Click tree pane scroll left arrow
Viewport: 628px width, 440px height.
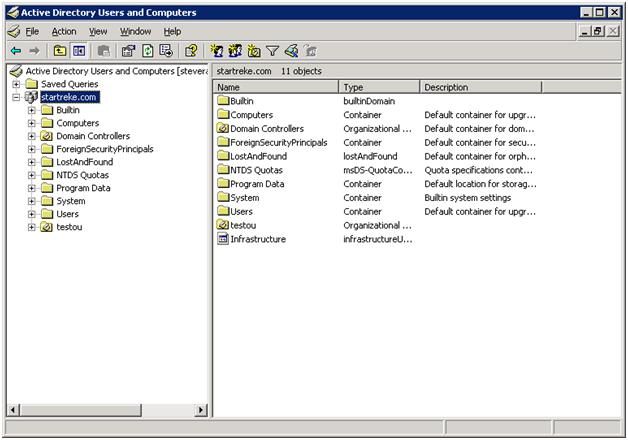[13, 410]
